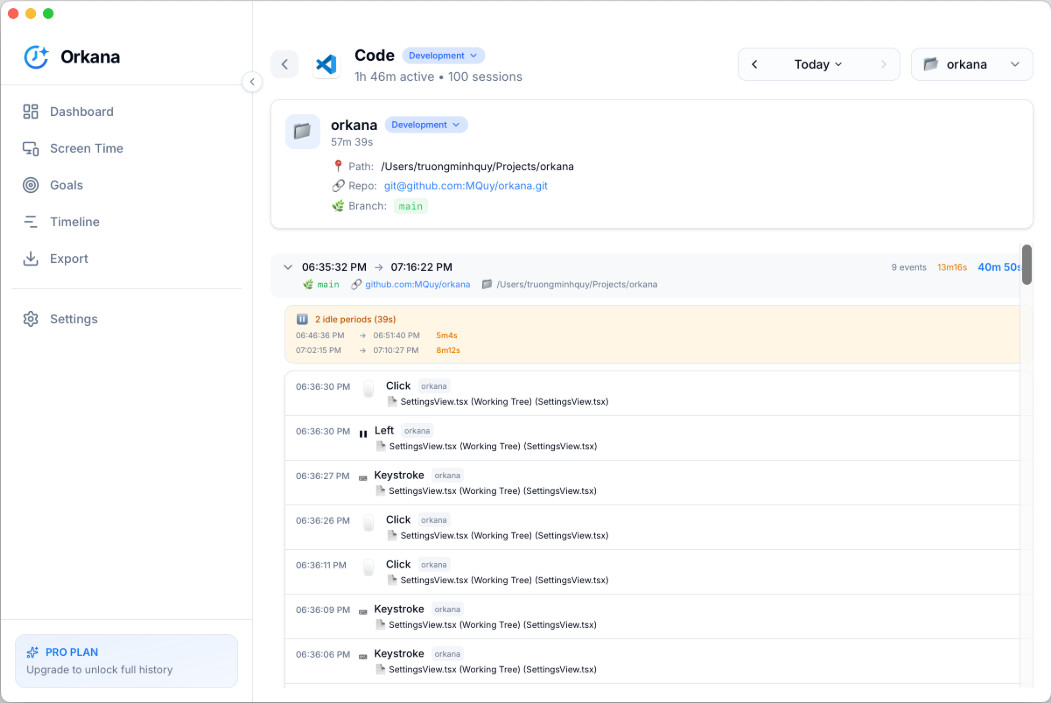The width and height of the screenshot is (1051, 703).
Task: Collapse the 06:35:32 PM session group
Action: [288, 267]
